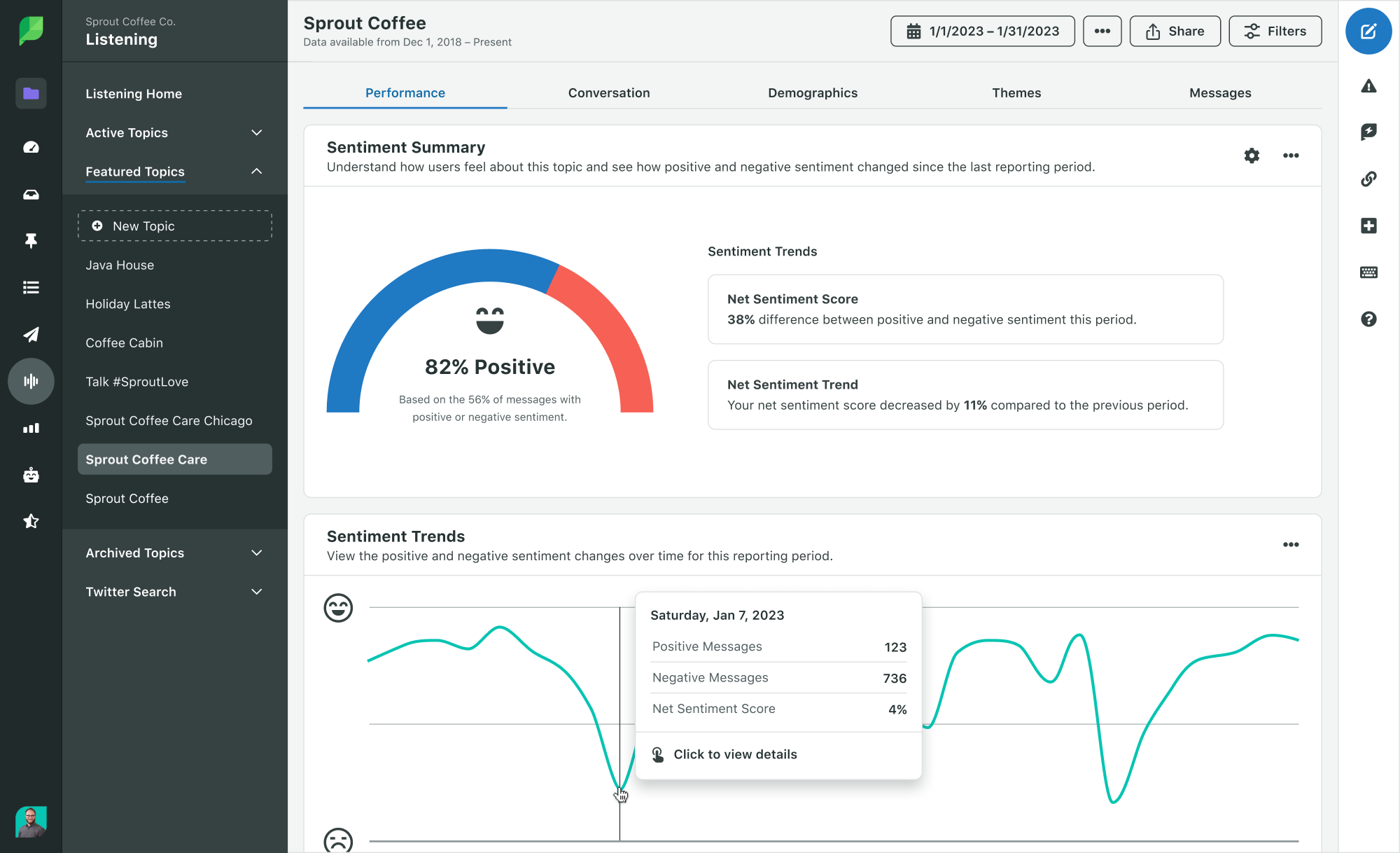Image resolution: width=1400 pixels, height=853 pixels.
Task: Select Java House topic in sidebar
Action: [x=119, y=265]
